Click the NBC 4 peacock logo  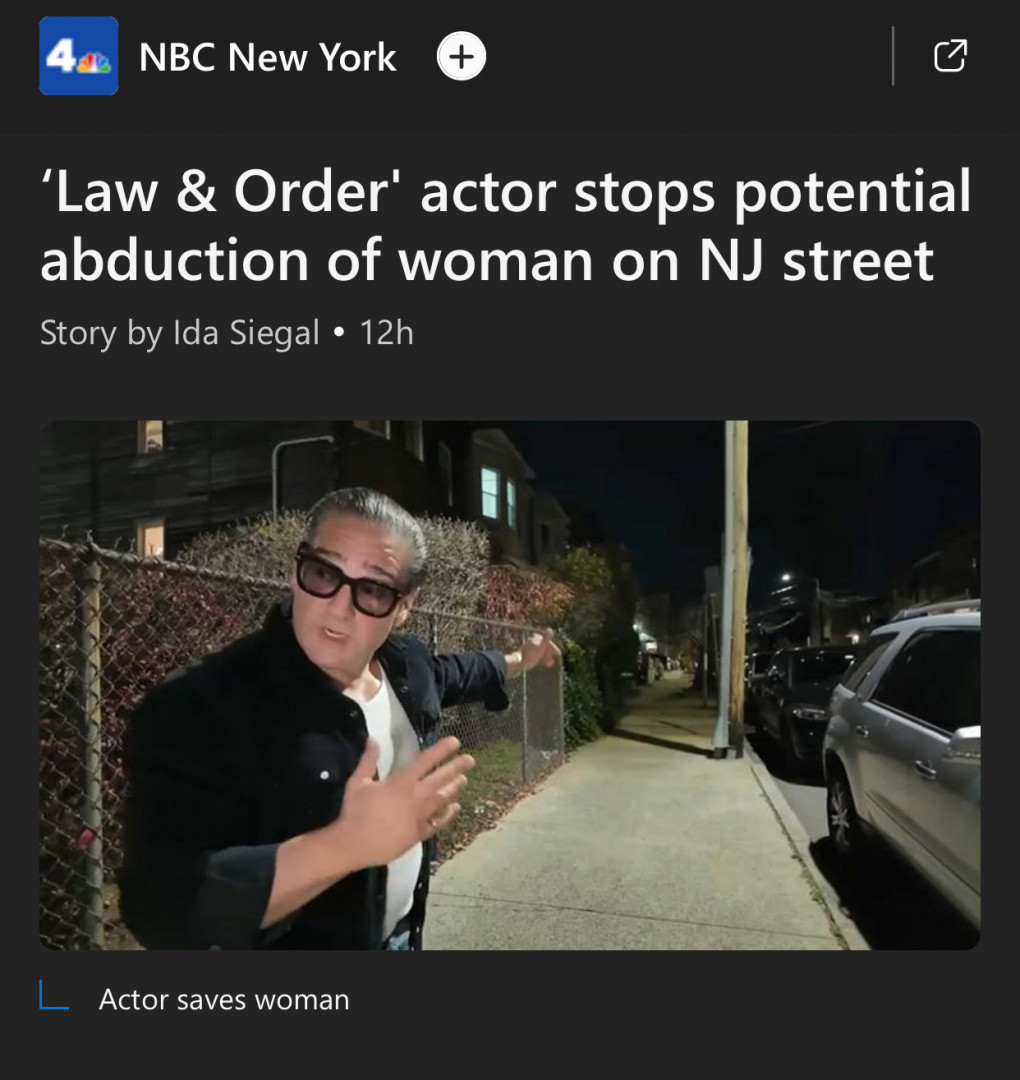pos(79,56)
